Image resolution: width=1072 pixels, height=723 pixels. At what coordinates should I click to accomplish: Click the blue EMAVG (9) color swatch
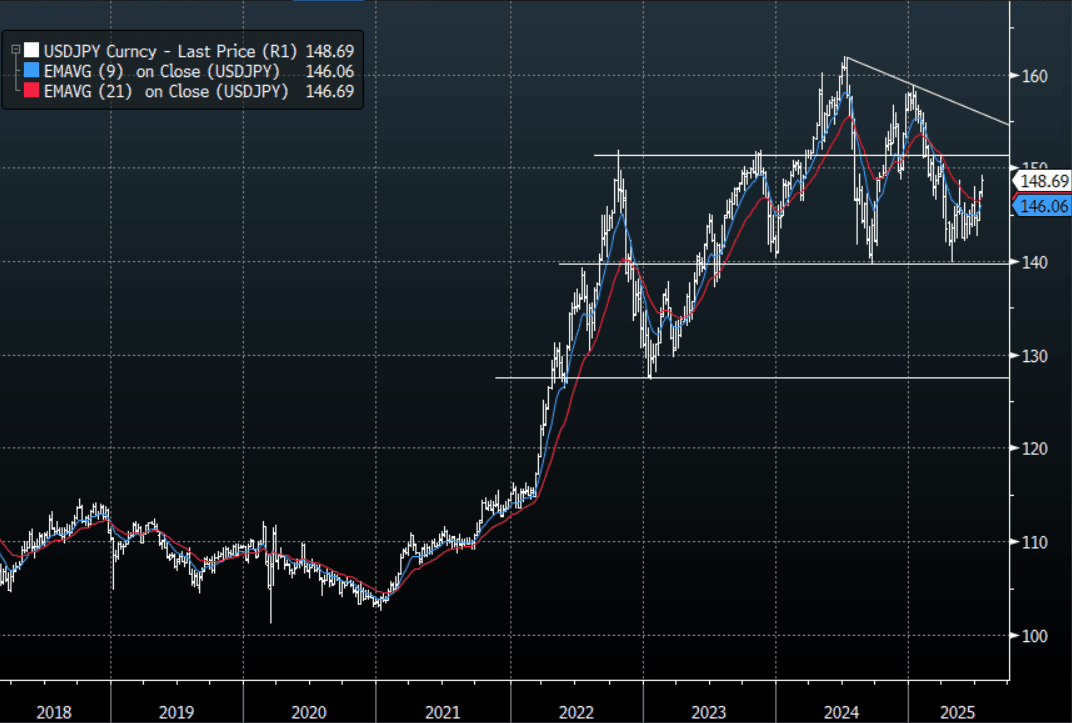click(x=32, y=71)
